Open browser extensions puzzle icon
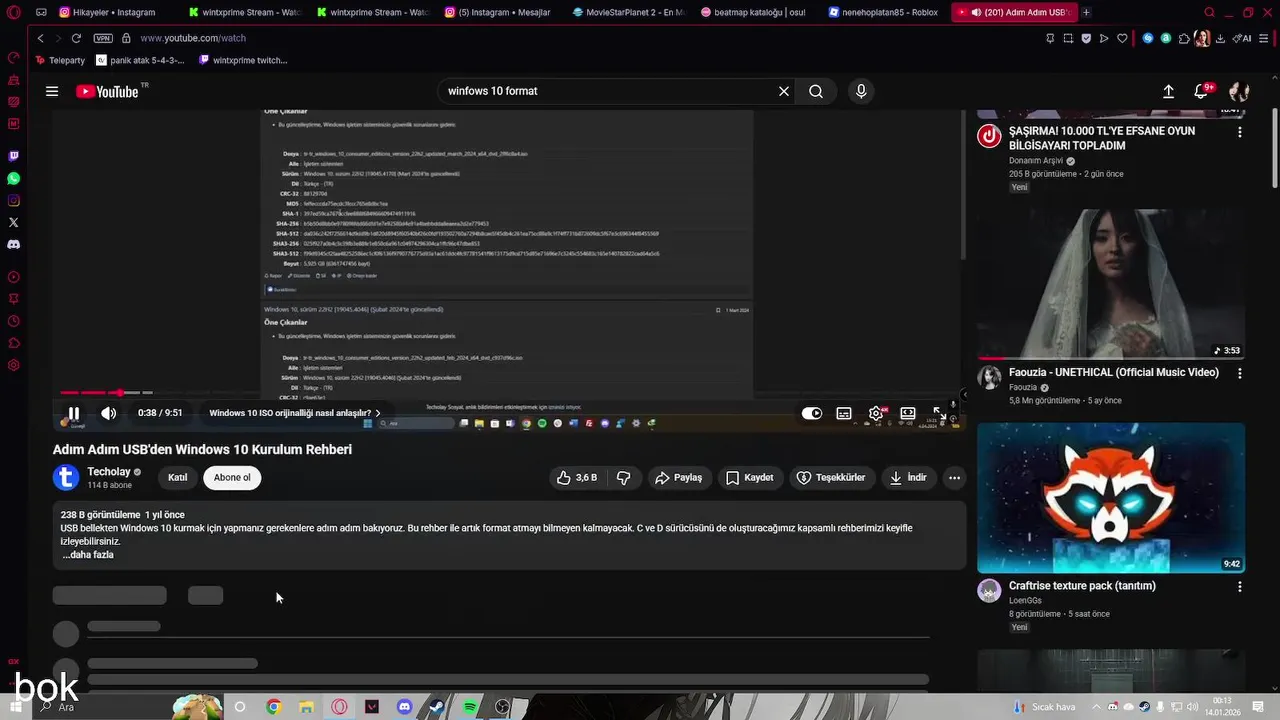The width and height of the screenshot is (1280, 720). tap(1184, 38)
